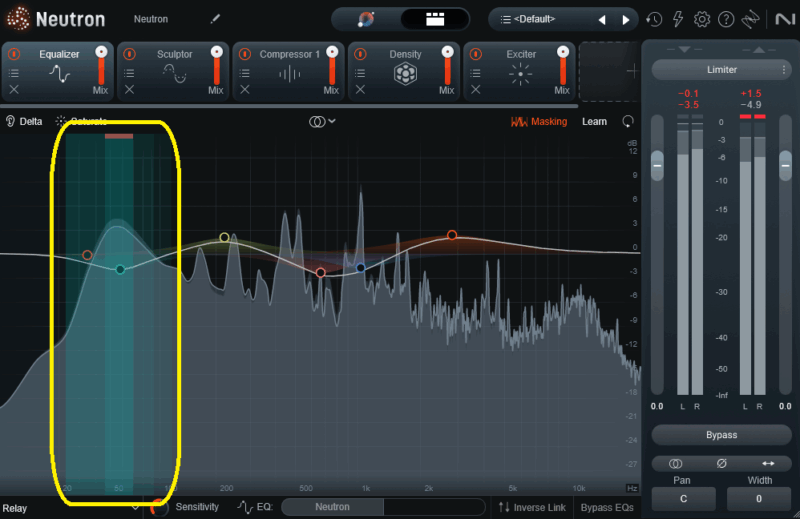Bypass the Equalizer module power button
Viewport: 800px width, 519px height.
tap(14, 54)
